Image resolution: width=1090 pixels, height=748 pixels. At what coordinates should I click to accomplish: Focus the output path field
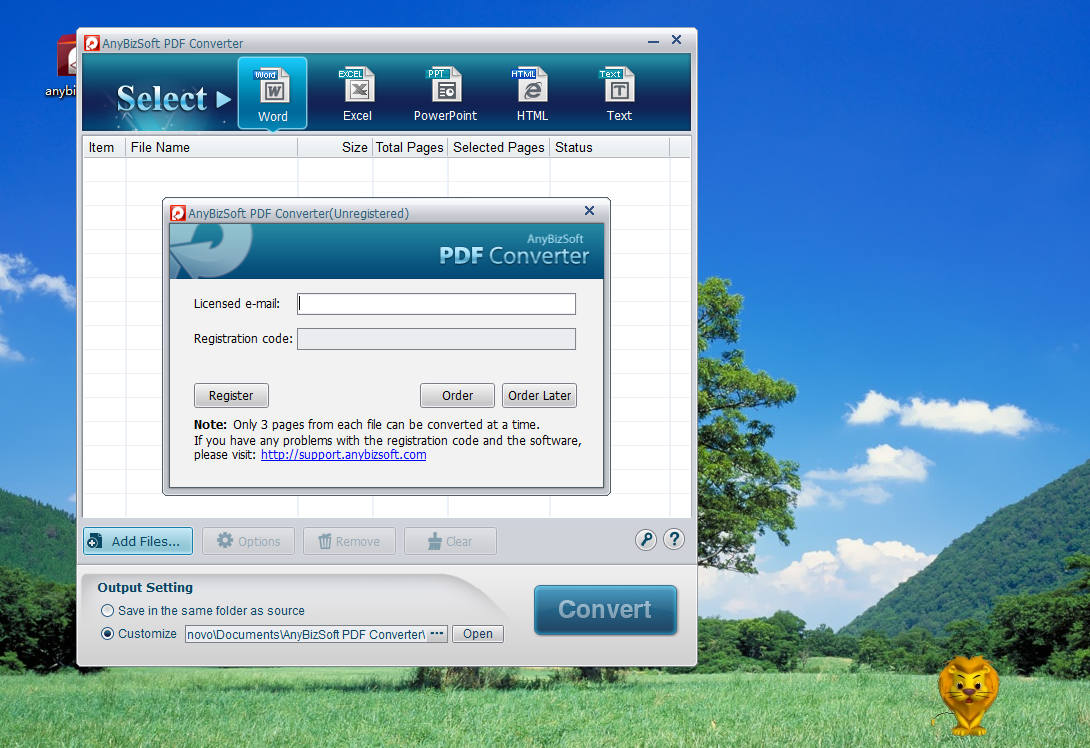(x=306, y=634)
